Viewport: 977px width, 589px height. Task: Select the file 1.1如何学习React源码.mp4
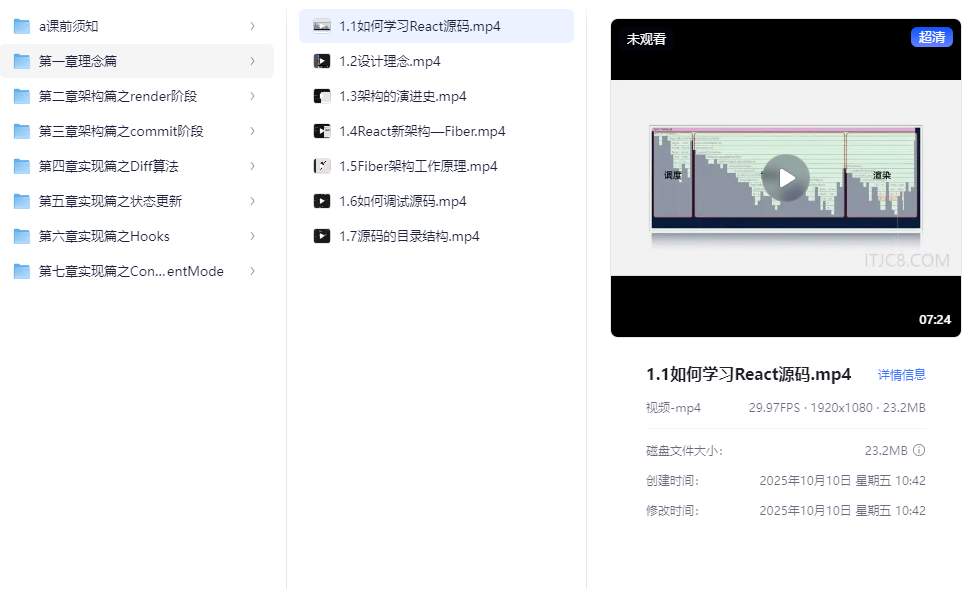[x=425, y=26]
